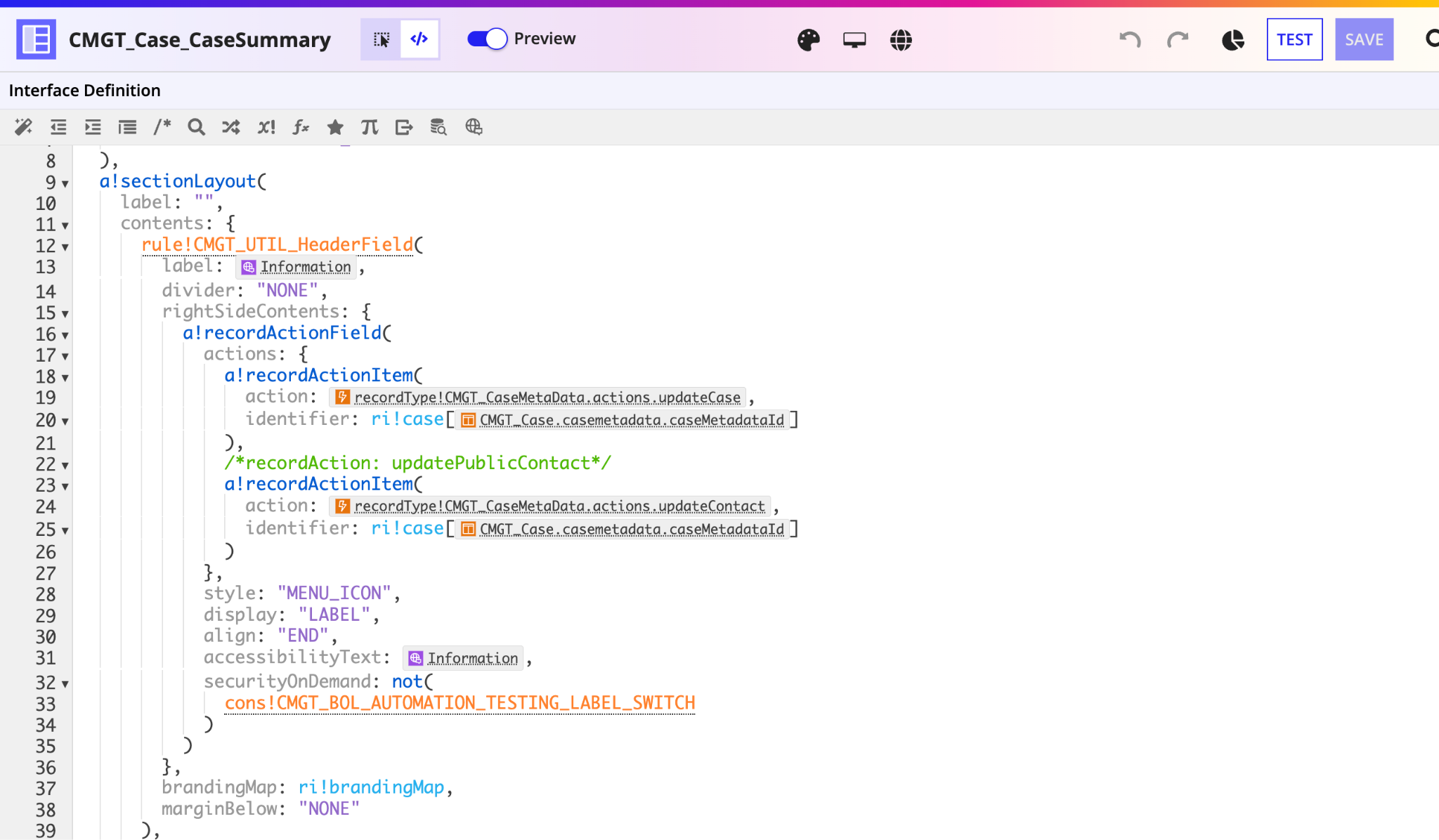1439x840 pixels.
Task: Click the outdent code icon
Action: pos(58,127)
